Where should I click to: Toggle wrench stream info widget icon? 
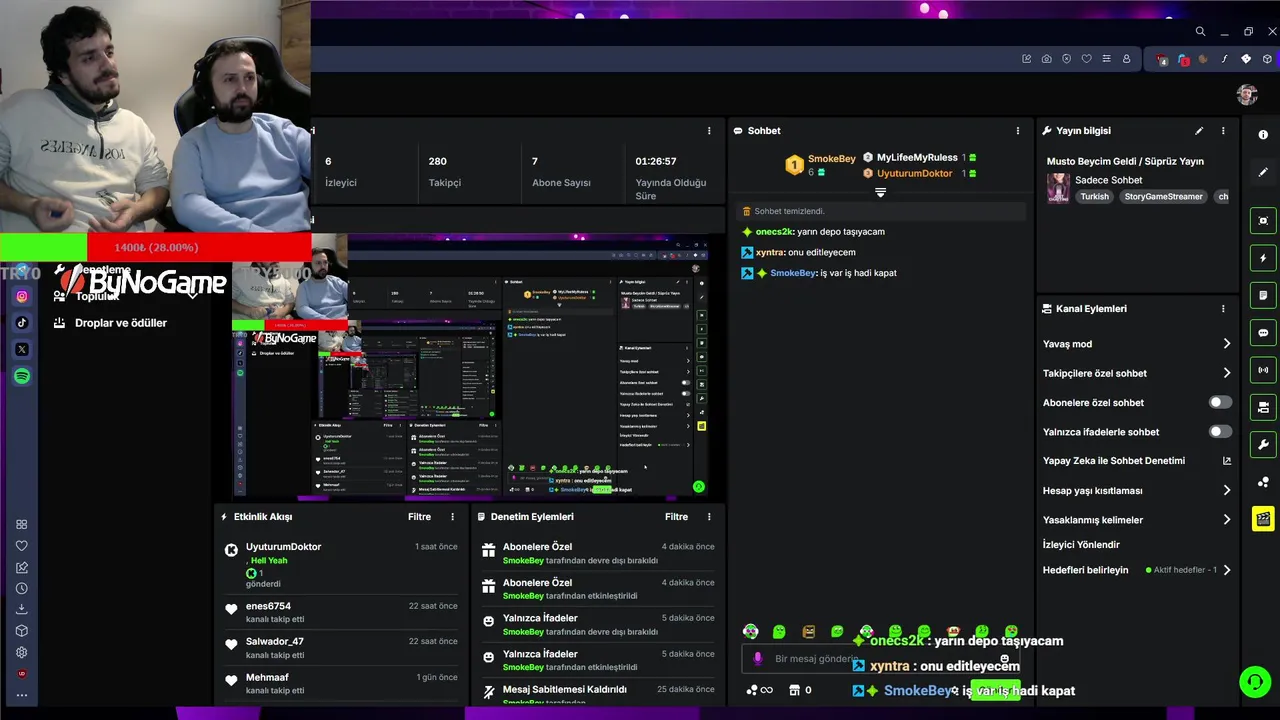[x=1263, y=445]
